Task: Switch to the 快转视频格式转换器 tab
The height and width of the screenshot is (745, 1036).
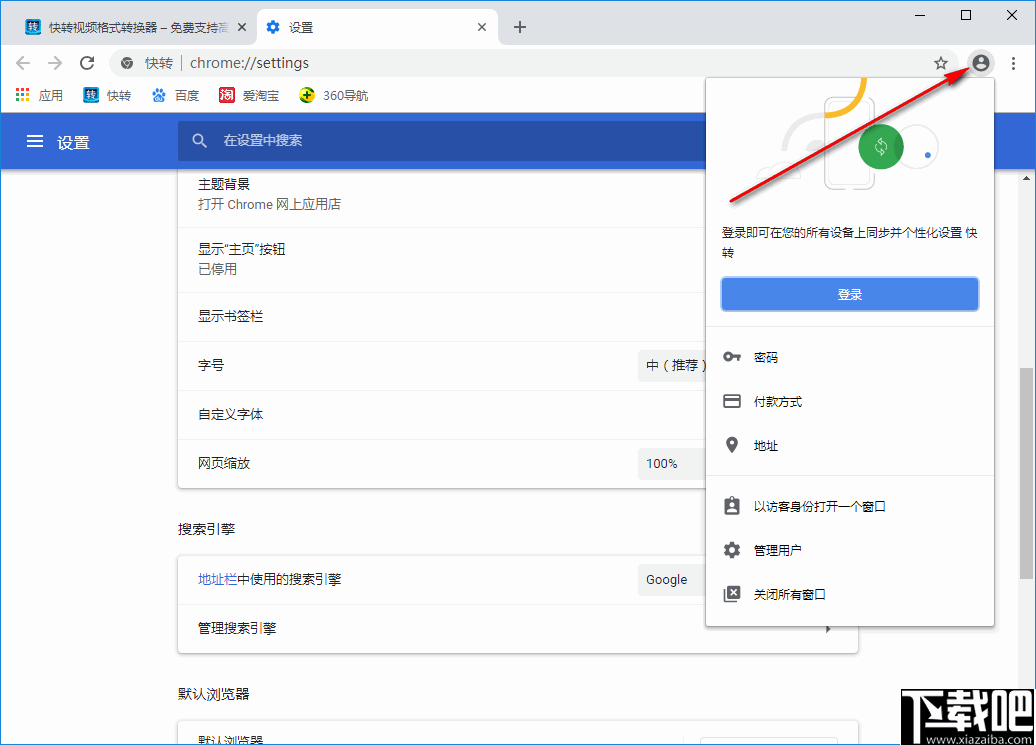Action: (x=130, y=26)
